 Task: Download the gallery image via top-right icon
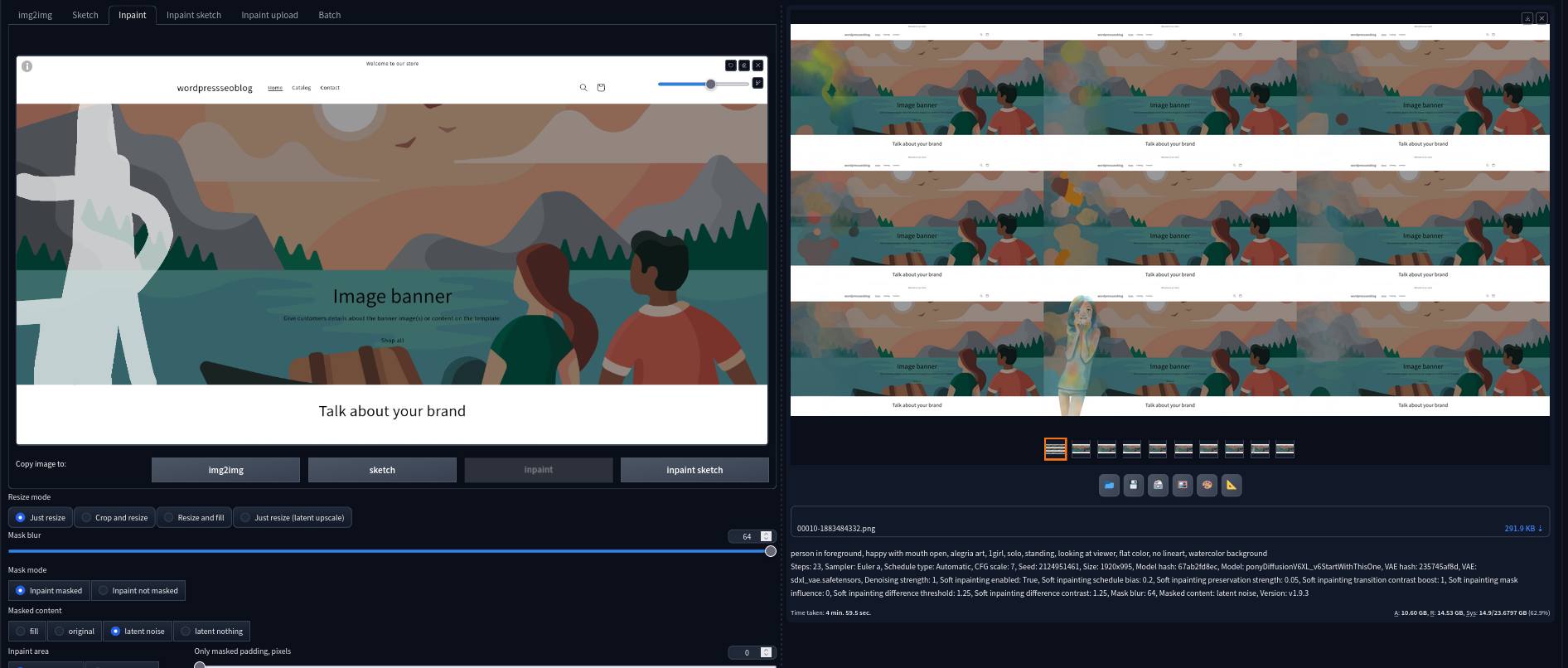[x=1527, y=18]
